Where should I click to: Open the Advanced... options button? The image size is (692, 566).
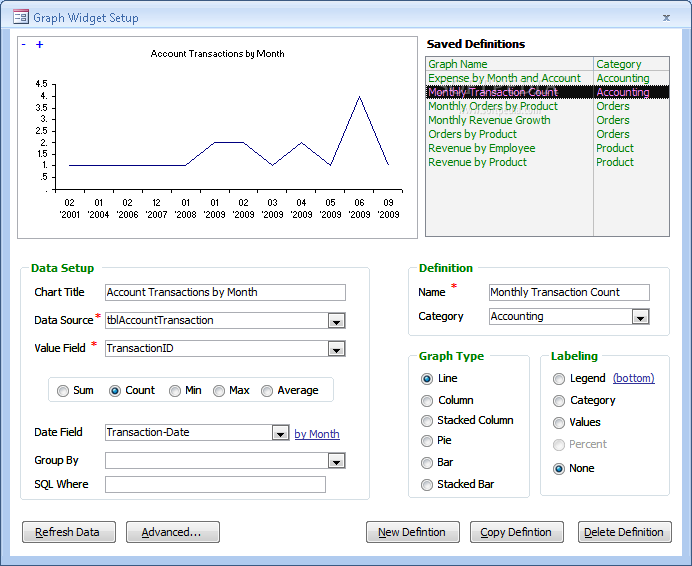coord(173,532)
